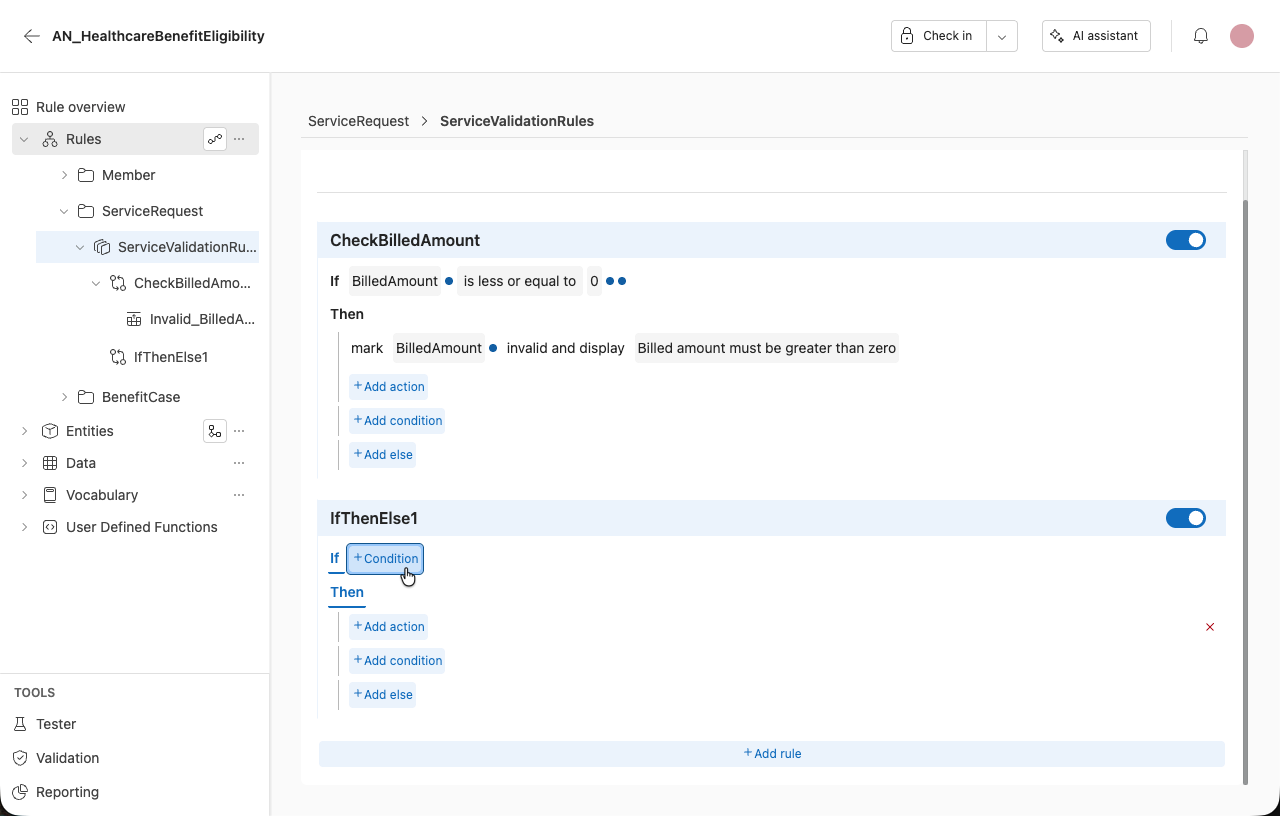Image resolution: width=1280 pixels, height=816 pixels.
Task: Click the 'is less or equal to' operator
Action: pos(520,281)
